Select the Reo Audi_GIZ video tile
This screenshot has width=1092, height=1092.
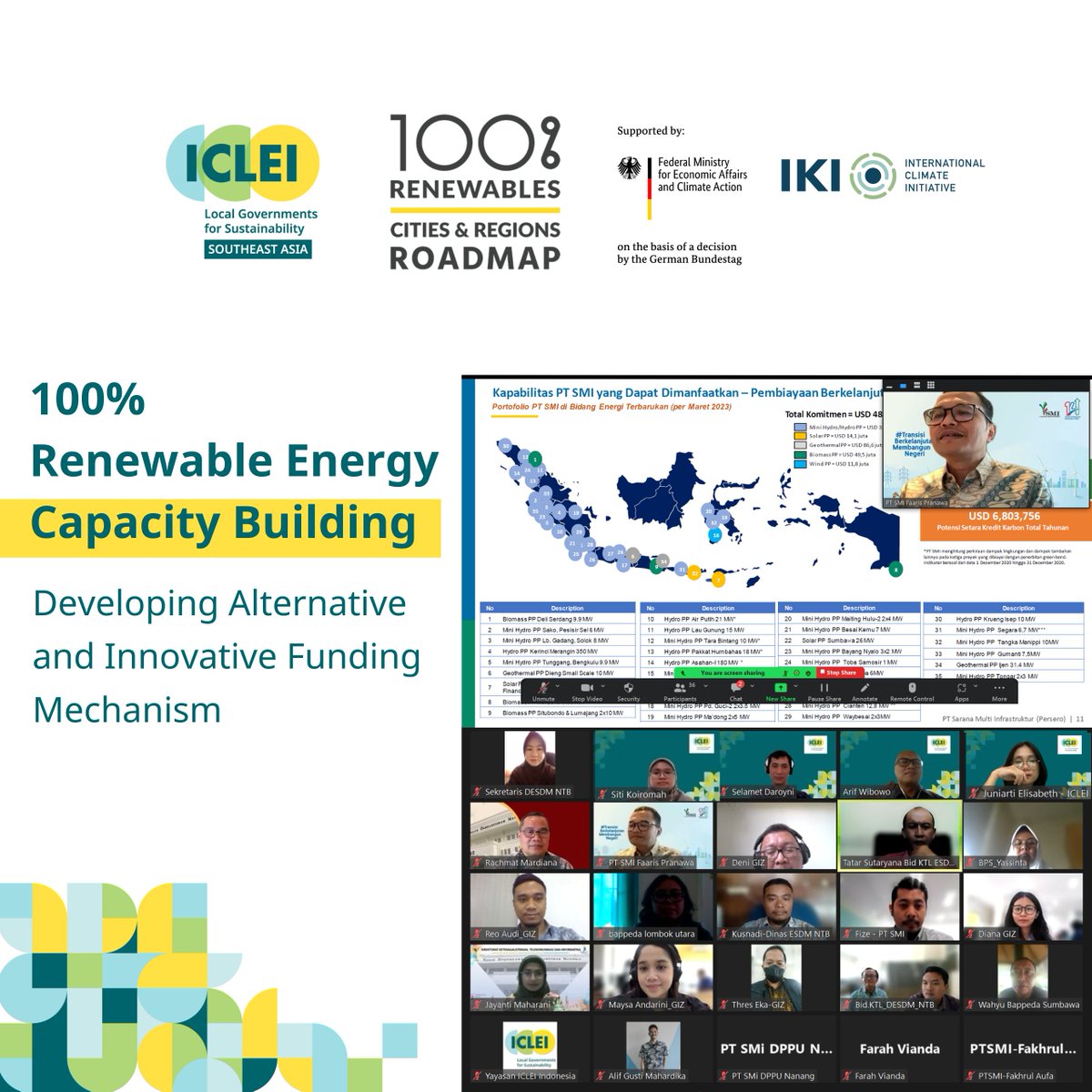pos(529,907)
